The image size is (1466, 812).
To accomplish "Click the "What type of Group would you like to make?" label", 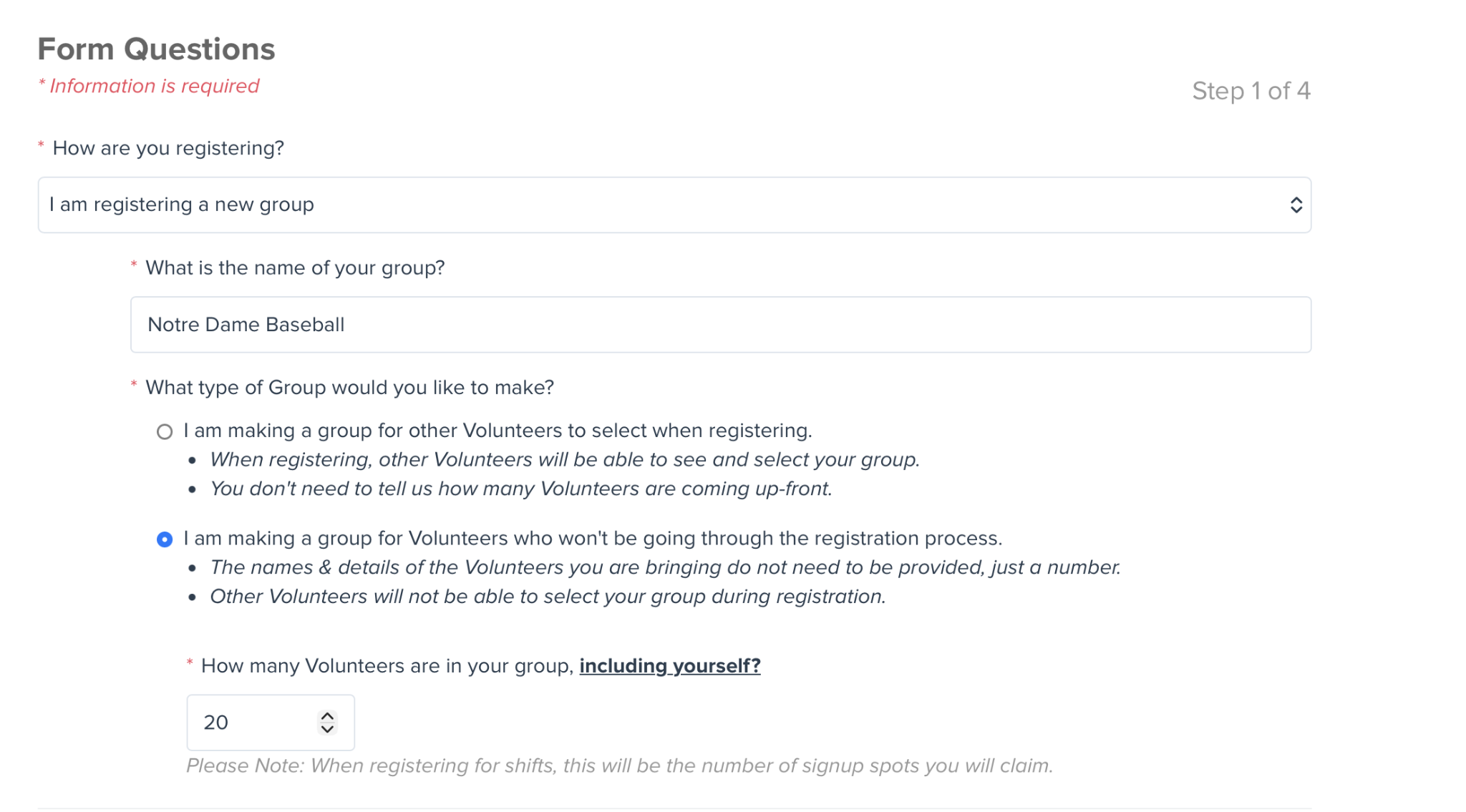I will point(349,388).
